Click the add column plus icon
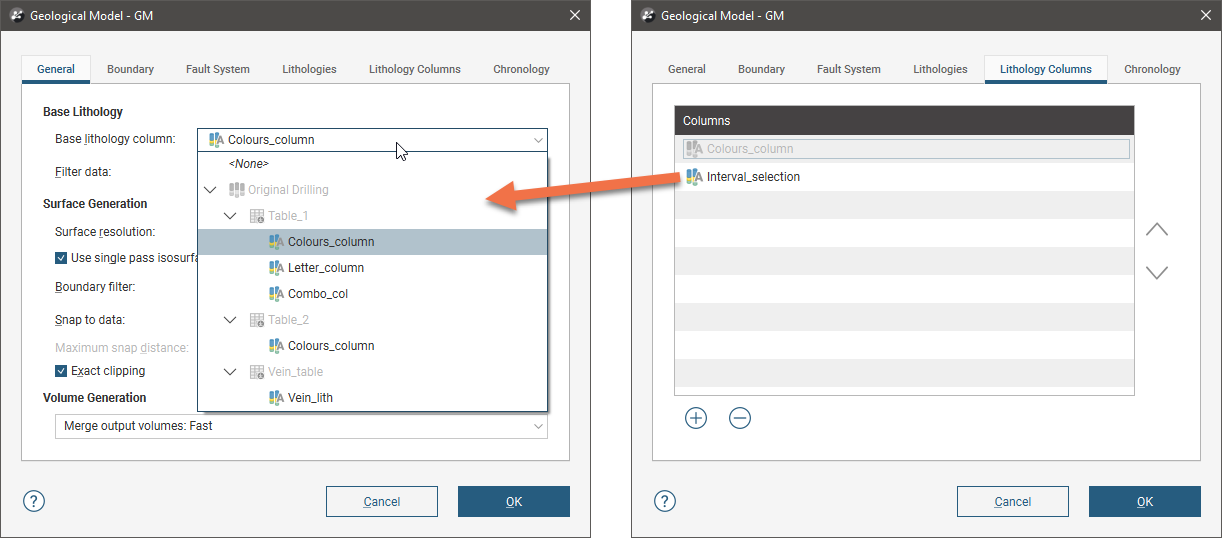Image resolution: width=1222 pixels, height=538 pixels. pos(696,418)
